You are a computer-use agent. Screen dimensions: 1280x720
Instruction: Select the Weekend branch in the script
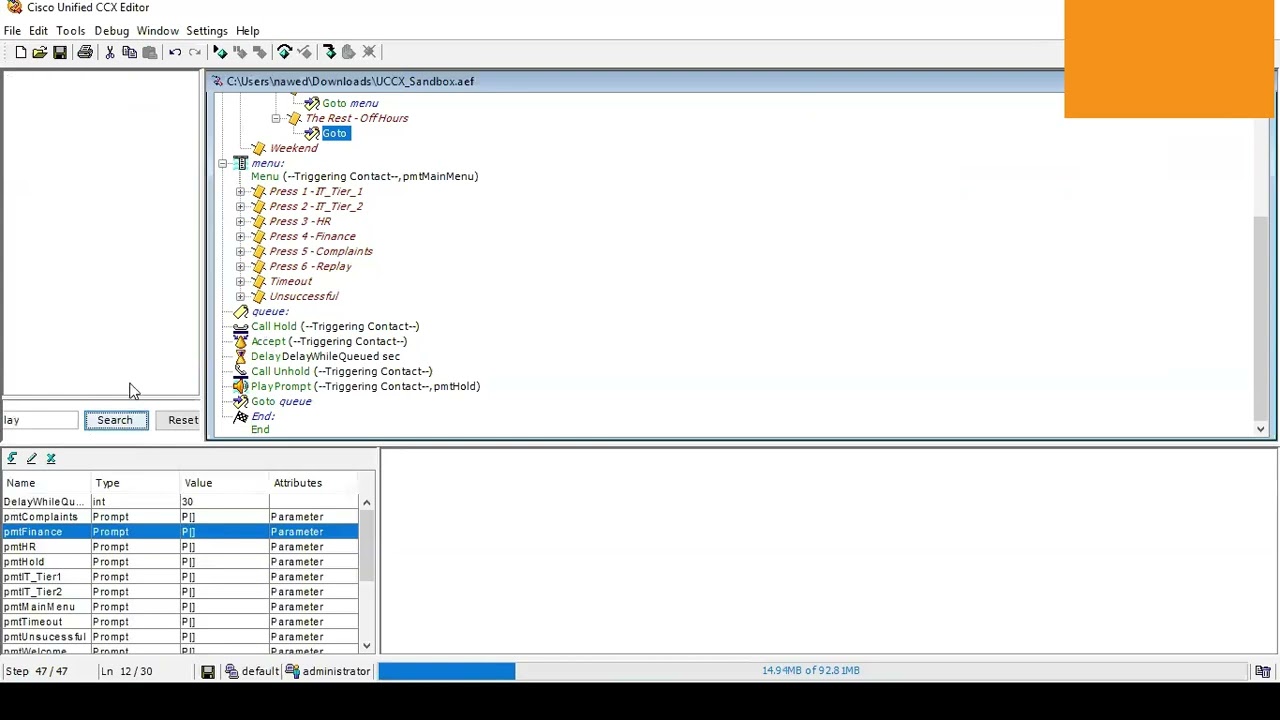[x=293, y=148]
